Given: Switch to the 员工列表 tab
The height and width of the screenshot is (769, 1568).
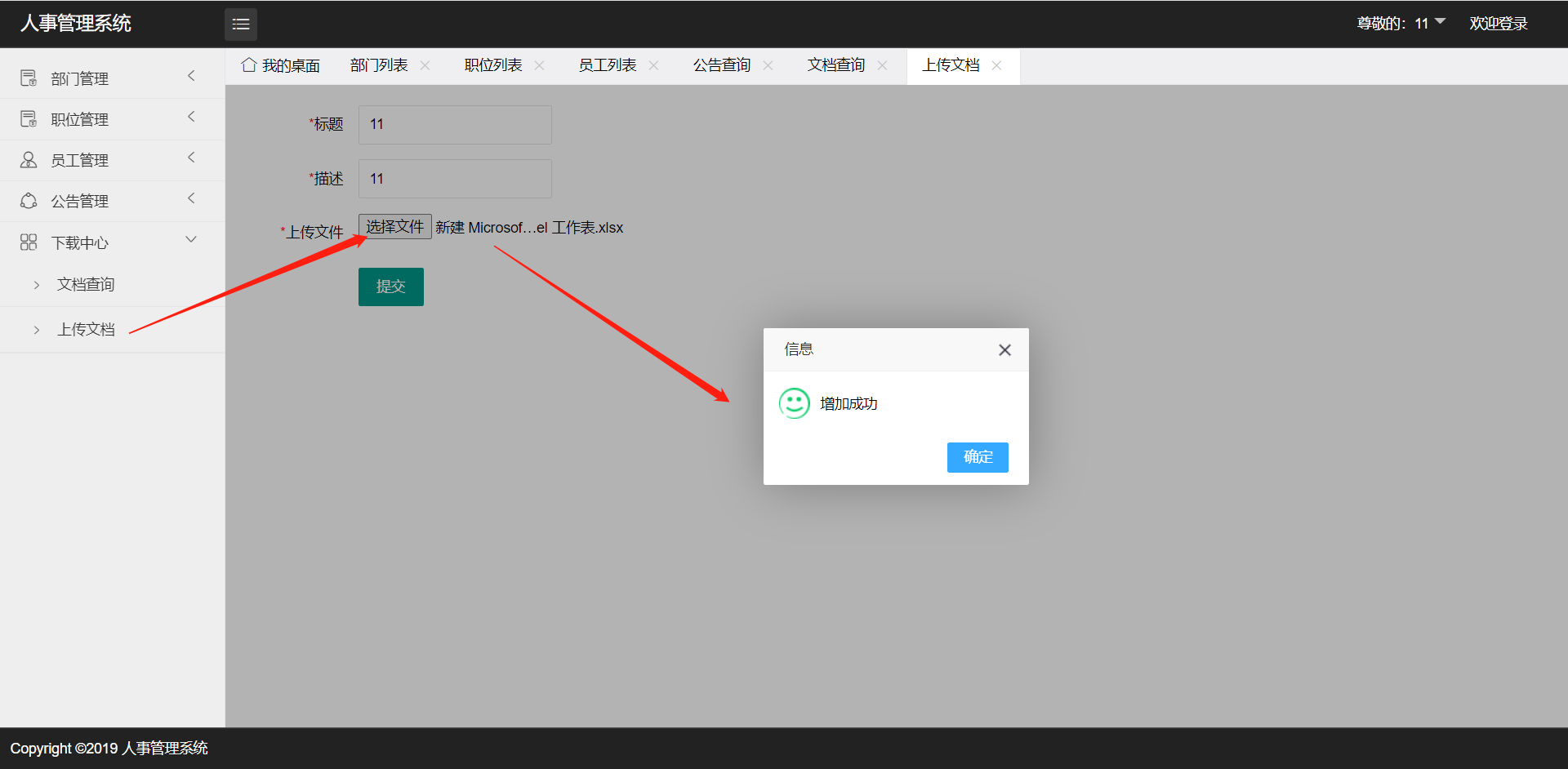Looking at the screenshot, I should click(x=607, y=65).
